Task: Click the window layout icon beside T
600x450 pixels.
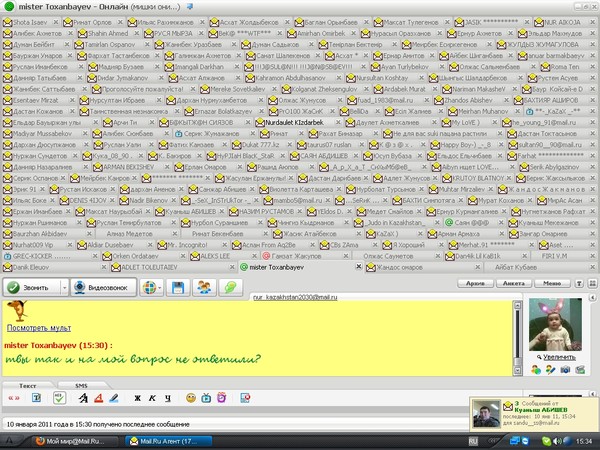Action: [592, 283]
